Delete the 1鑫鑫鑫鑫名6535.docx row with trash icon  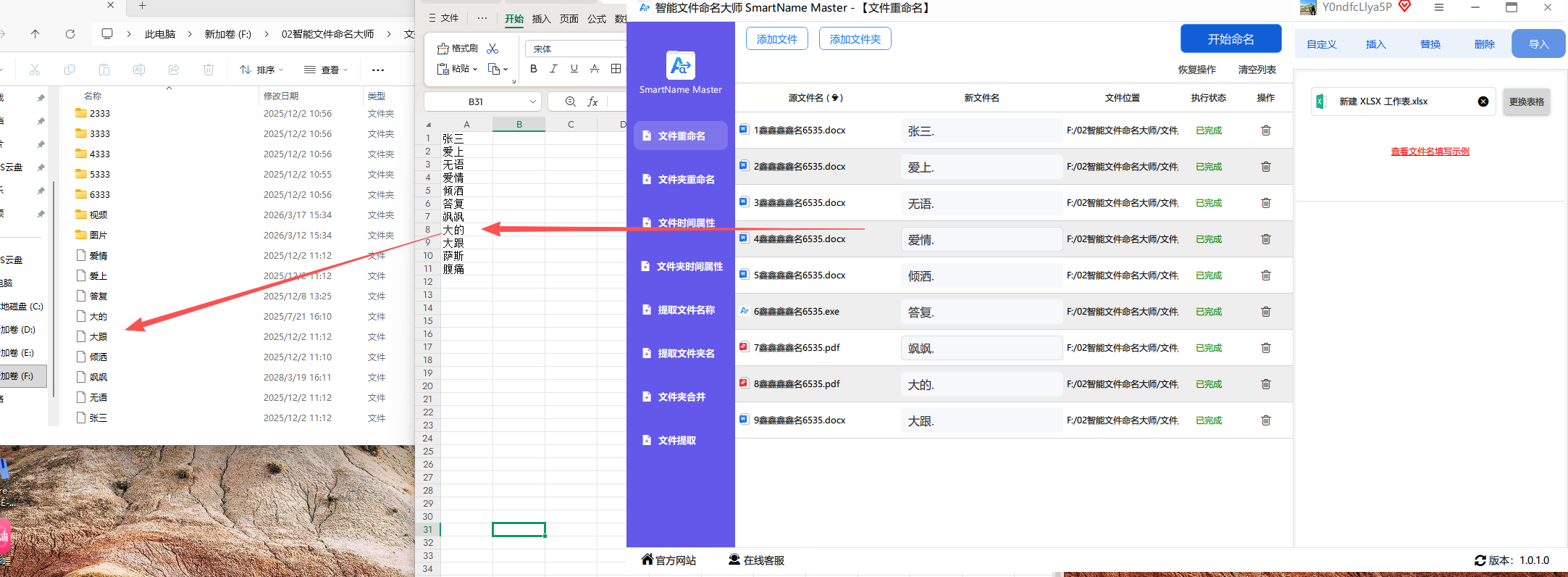[1265, 130]
